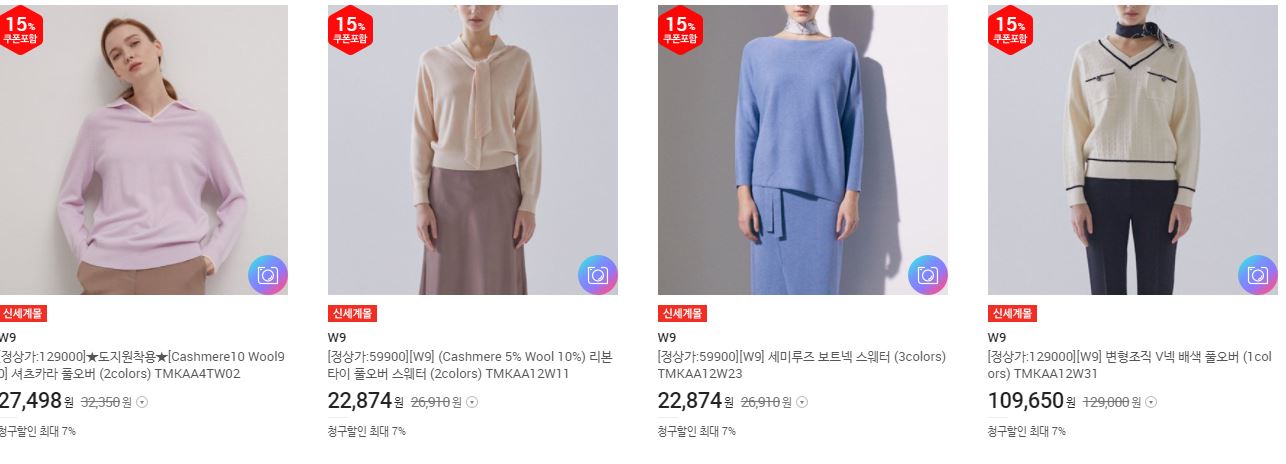Expand price info arrow for the semi-loose boatneck sweater
The height and width of the screenshot is (464, 1286).
click(x=802, y=403)
